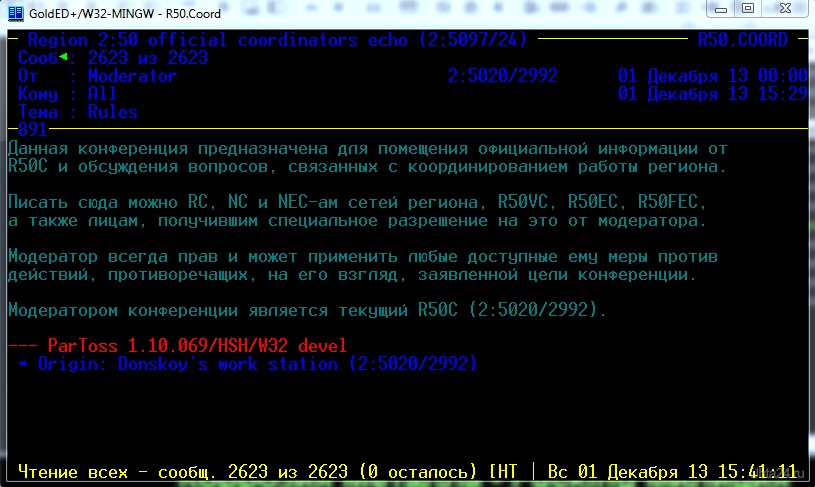Screen dimensions: 815x487
Task: Click the received date '01 Декабря 13 15:29'
Action: point(712,94)
